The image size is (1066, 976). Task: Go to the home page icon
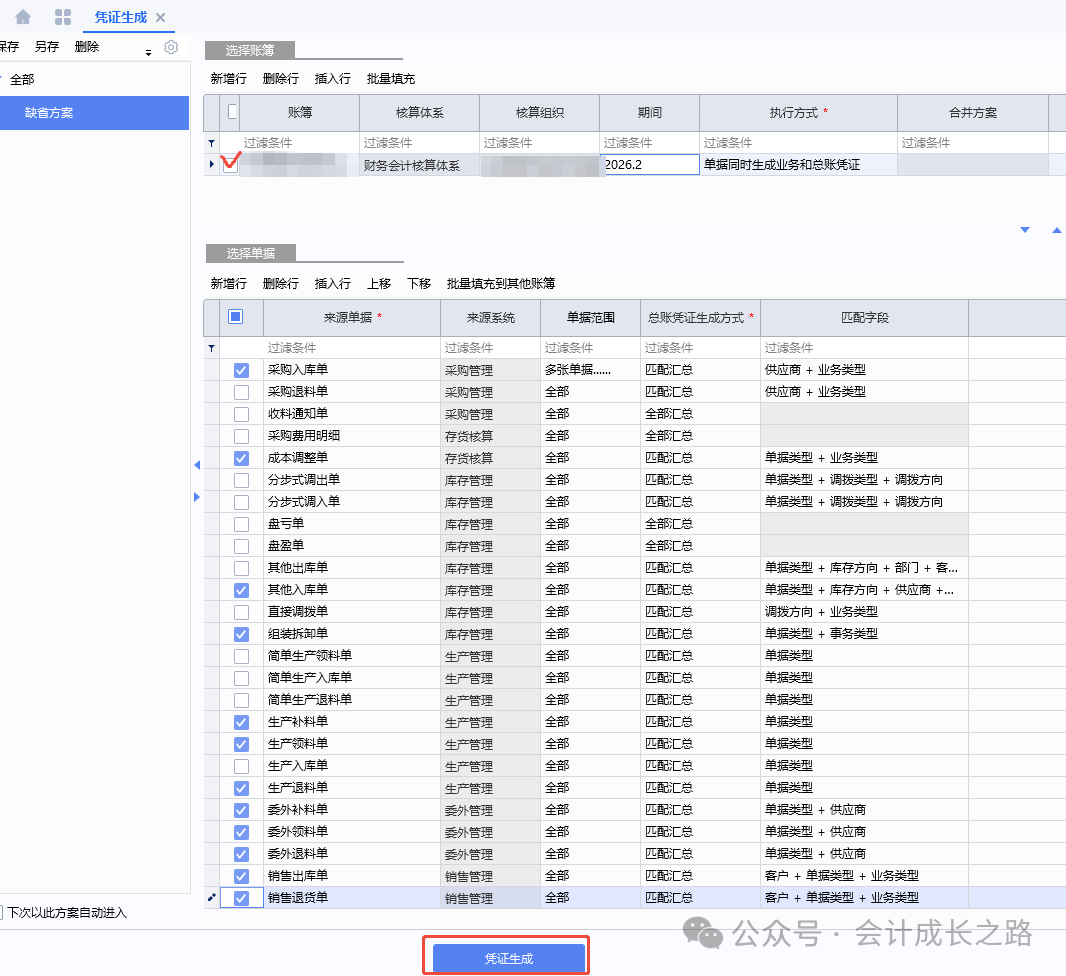[23, 17]
